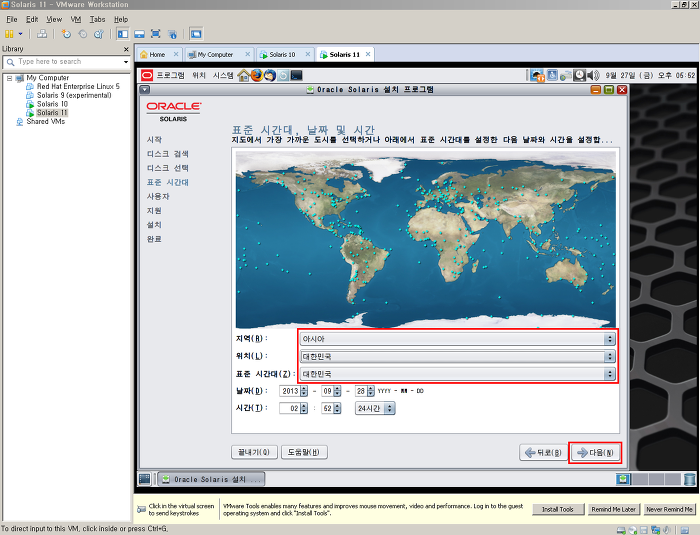
Task: Click the home folder icon in the Solaris panel
Action: 243,75
